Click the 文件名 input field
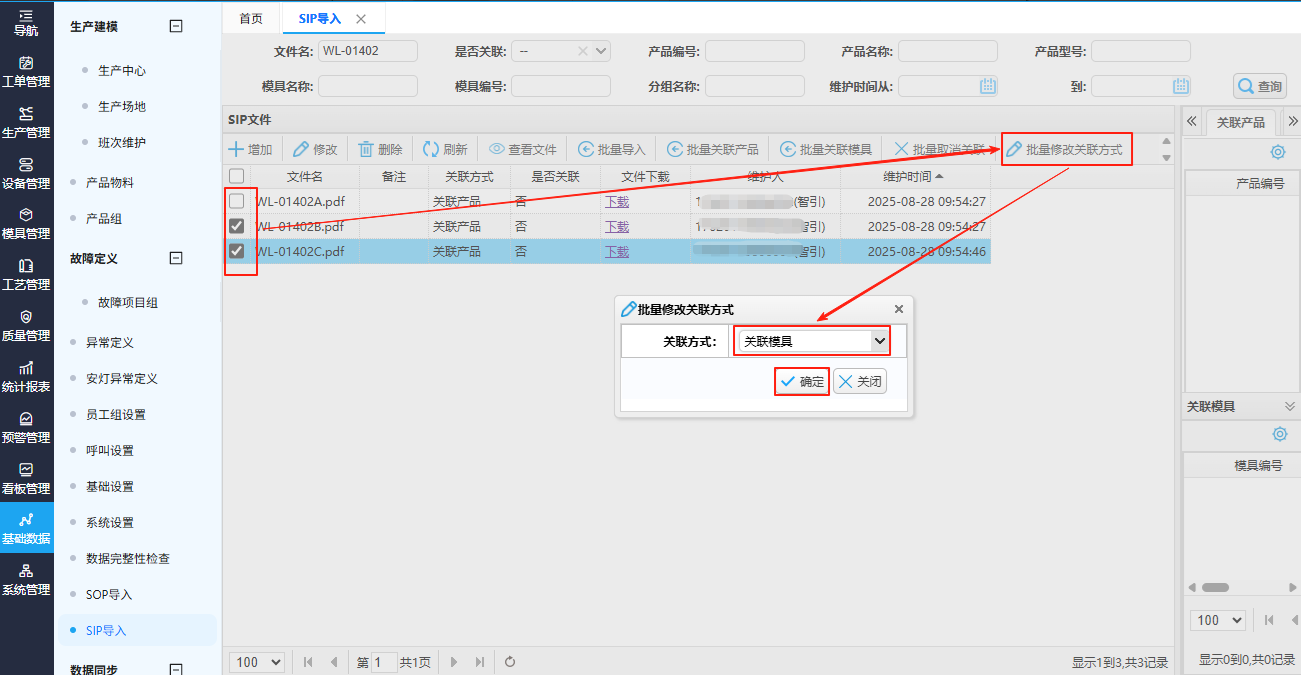 coord(367,51)
